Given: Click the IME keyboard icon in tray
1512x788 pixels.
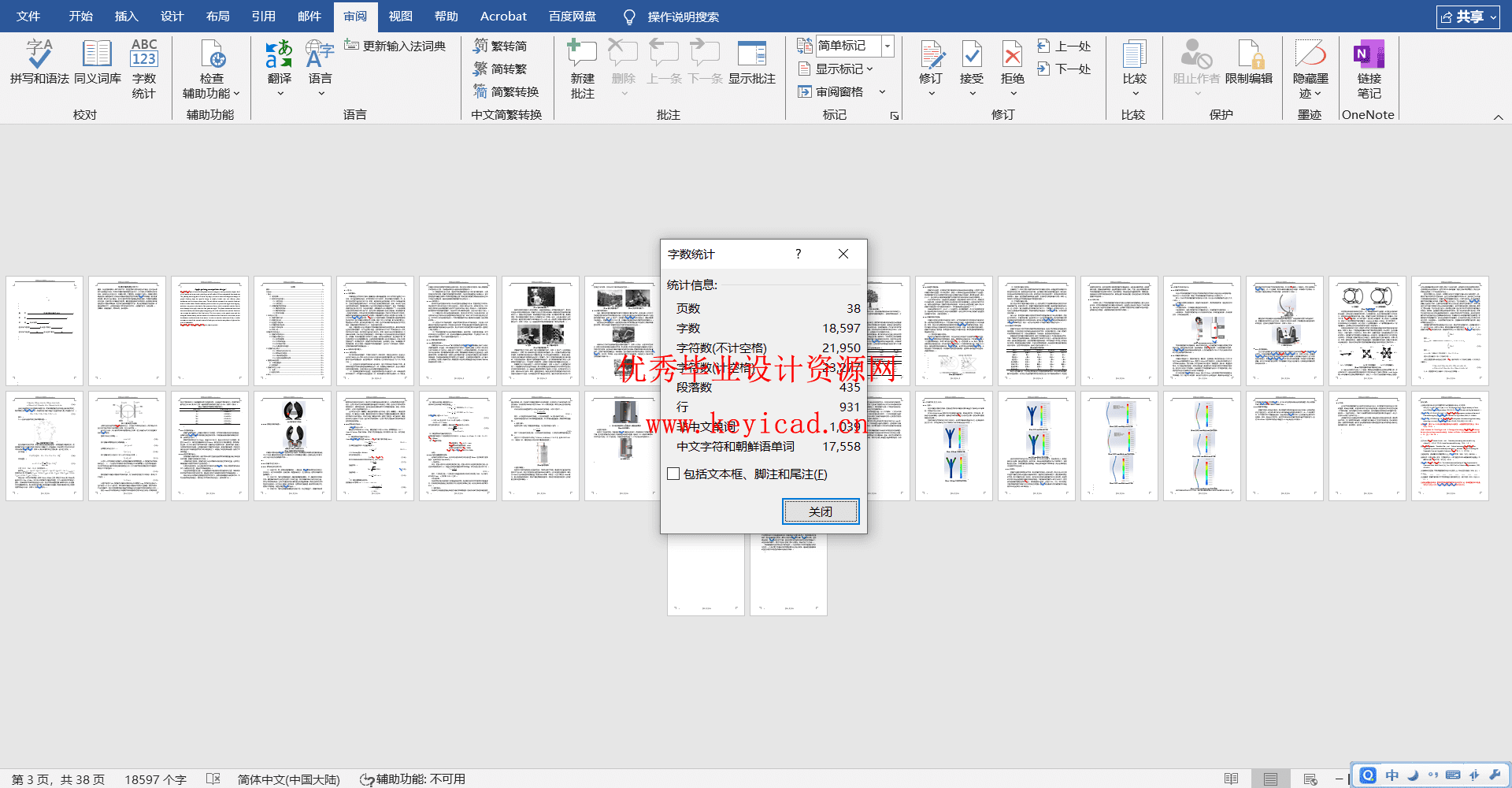Looking at the screenshot, I should 1454,775.
